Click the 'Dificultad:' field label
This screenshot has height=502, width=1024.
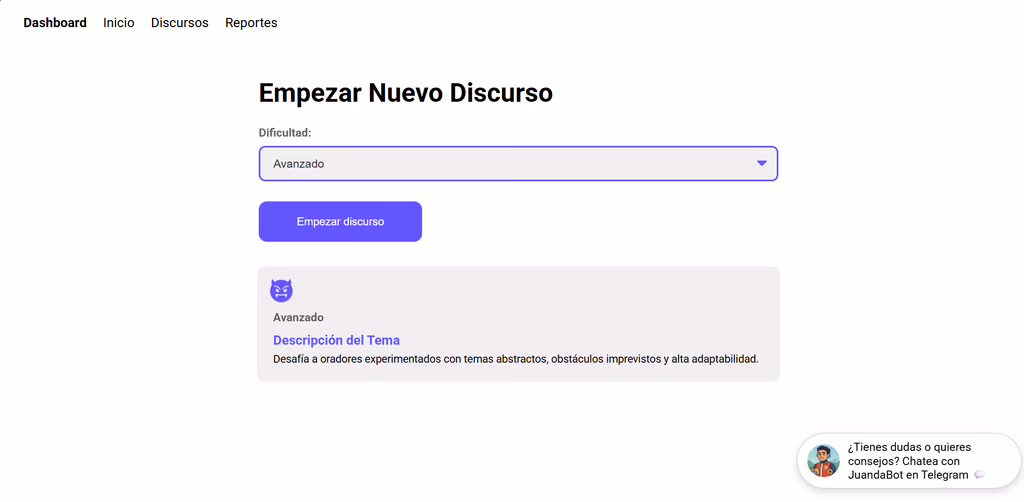(x=285, y=133)
